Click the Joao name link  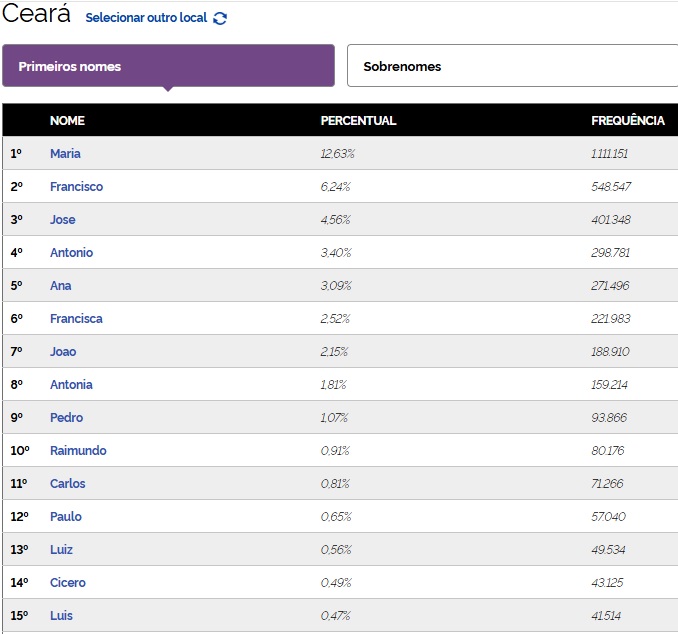tap(63, 352)
